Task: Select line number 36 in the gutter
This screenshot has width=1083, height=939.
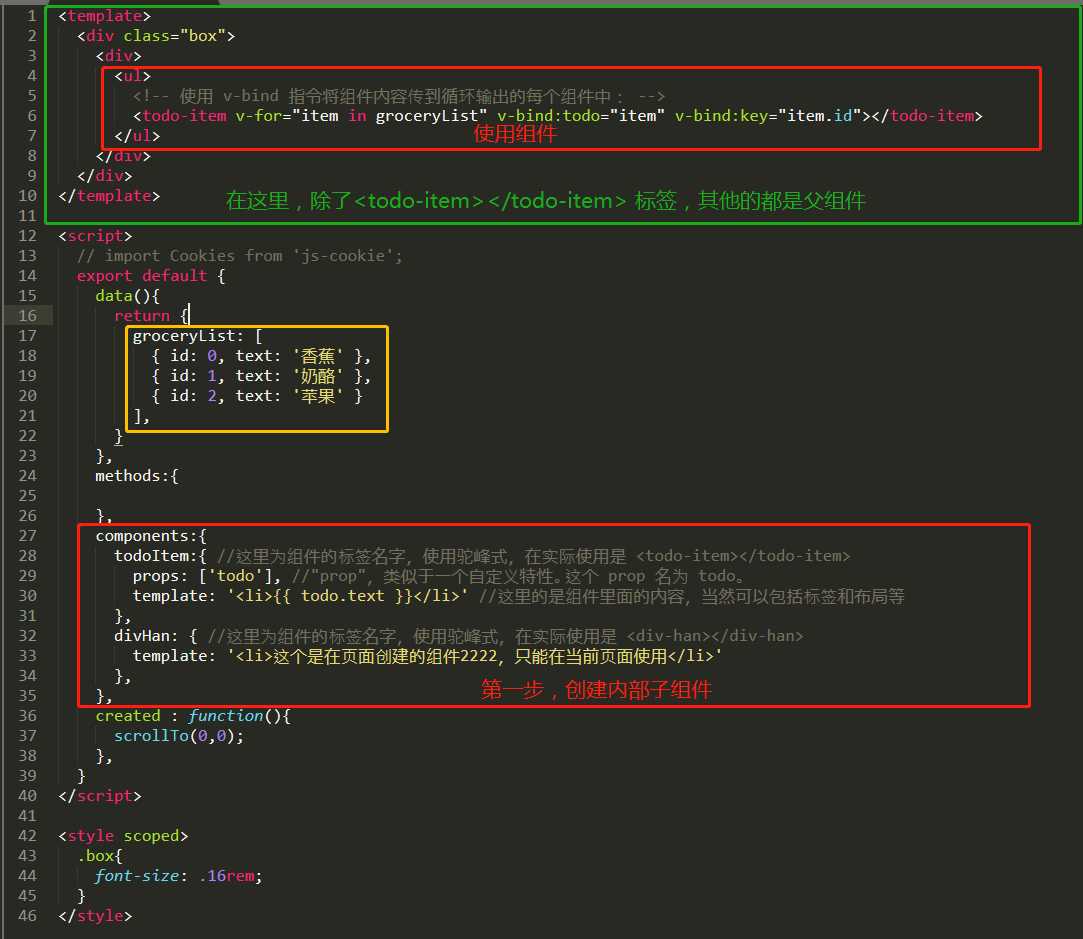Action: pos(28,715)
